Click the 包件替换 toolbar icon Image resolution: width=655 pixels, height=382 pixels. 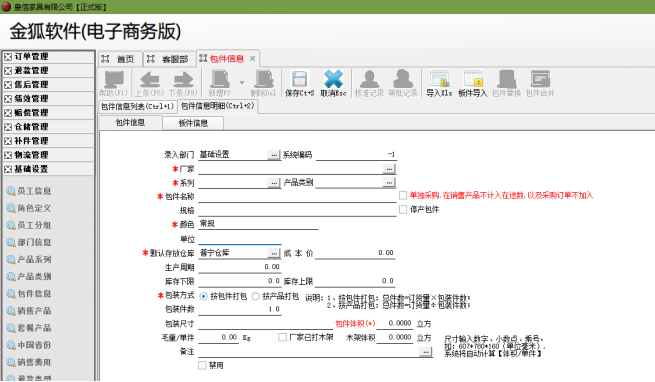click(506, 84)
